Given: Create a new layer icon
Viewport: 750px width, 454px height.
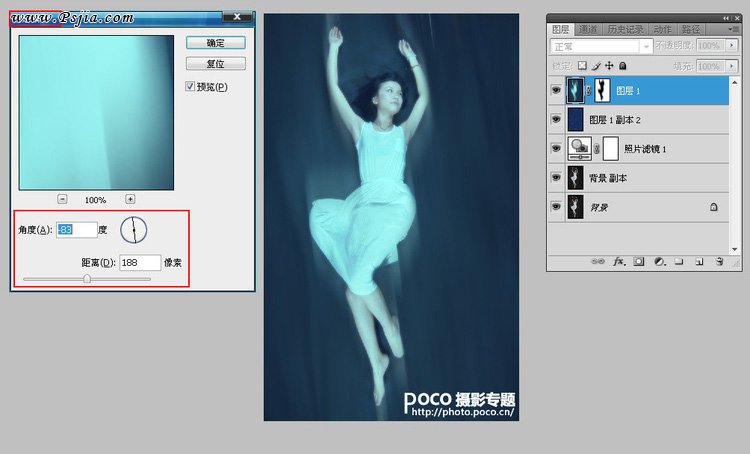Looking at the screenshot, I should (699, 262).
